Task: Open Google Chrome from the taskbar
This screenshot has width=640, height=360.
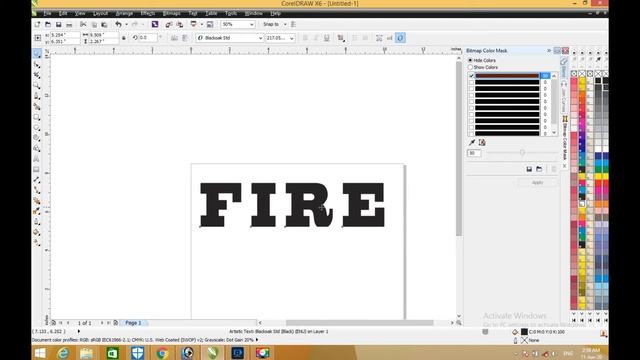Action: pos(162,353)
